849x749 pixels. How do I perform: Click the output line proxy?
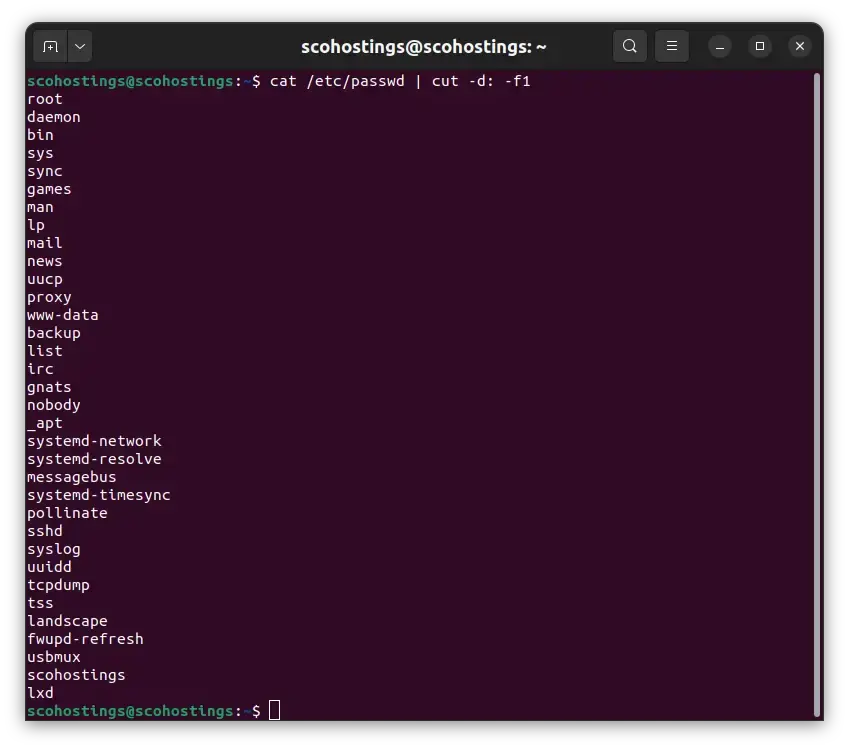(49, 297)
